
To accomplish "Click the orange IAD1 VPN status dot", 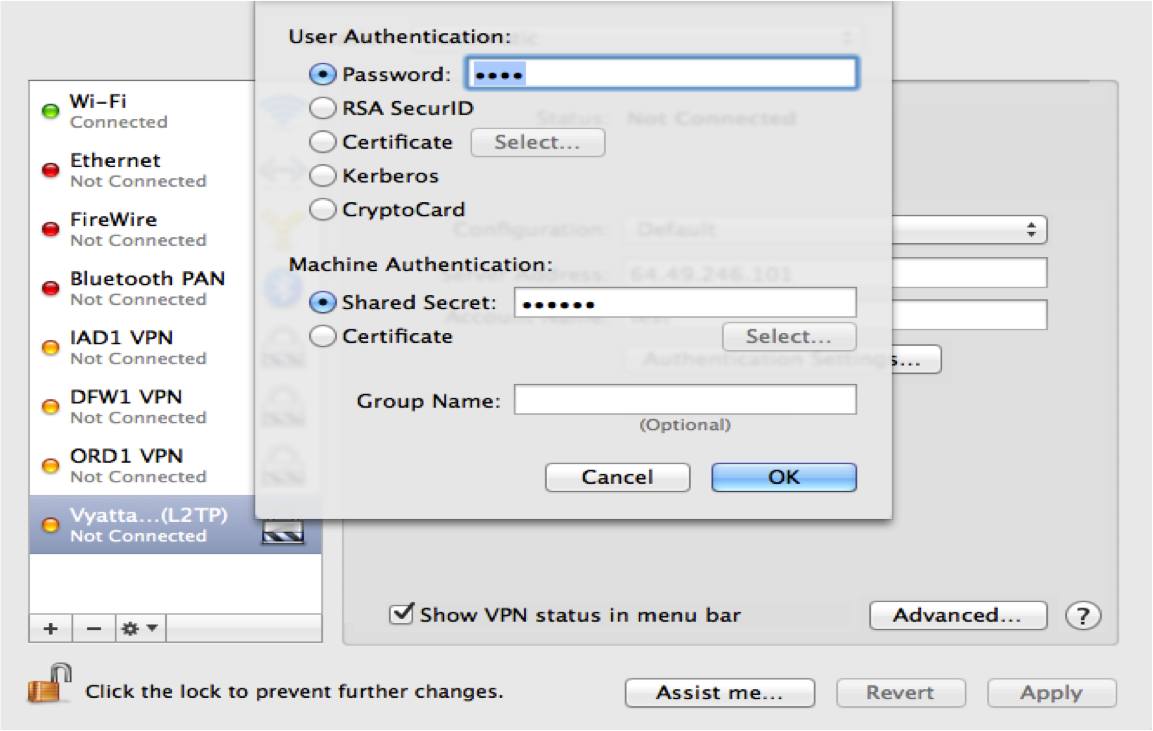I will pos(50,347).
